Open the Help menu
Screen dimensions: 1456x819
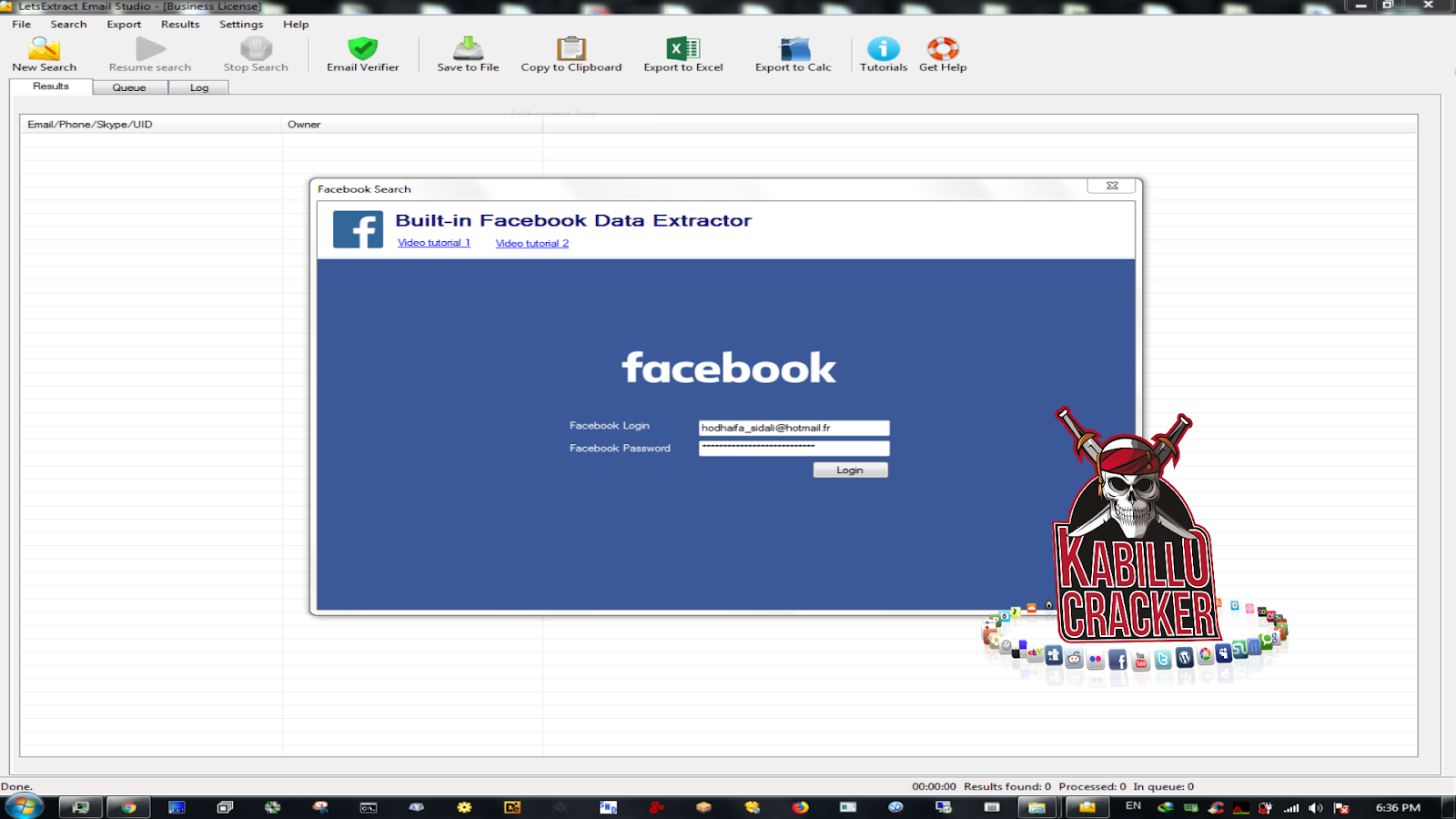click(296, 25)
